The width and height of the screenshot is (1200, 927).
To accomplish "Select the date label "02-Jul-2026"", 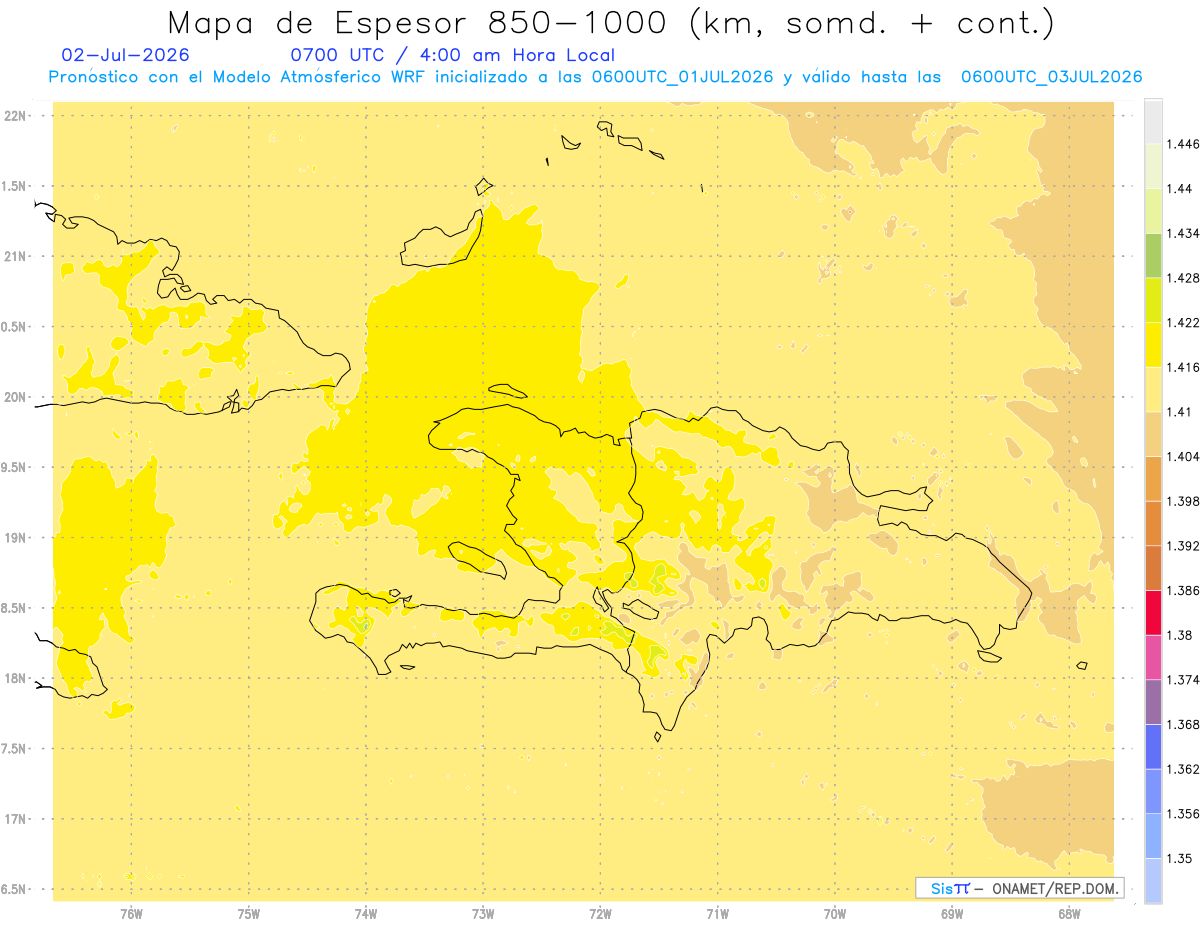I will 125,55.
